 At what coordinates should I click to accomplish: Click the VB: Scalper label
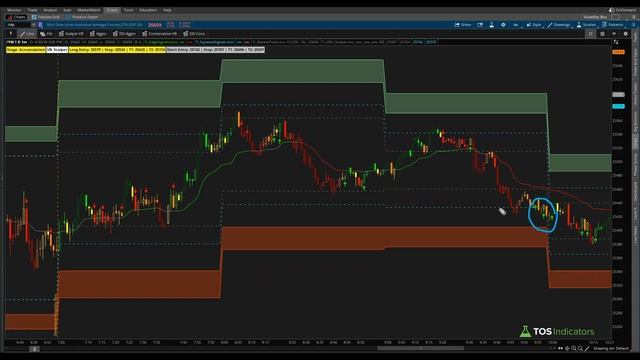coord(57,50)
